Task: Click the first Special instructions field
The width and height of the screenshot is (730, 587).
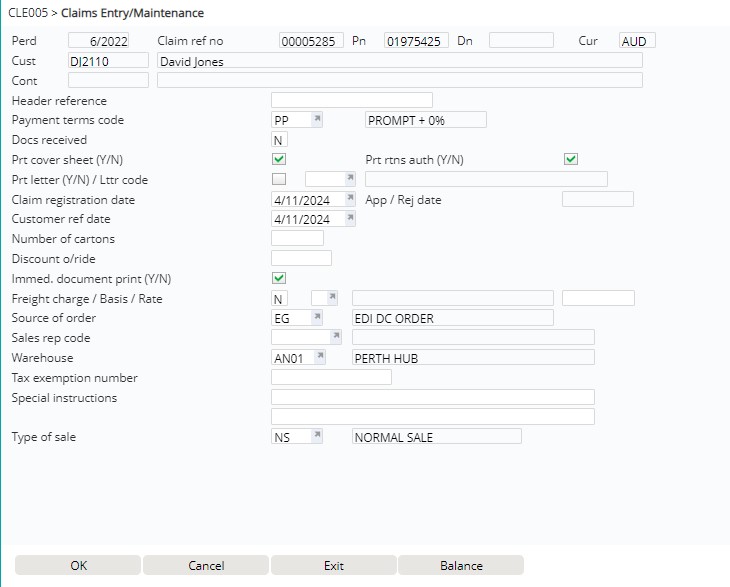Action: coord(433,397)
